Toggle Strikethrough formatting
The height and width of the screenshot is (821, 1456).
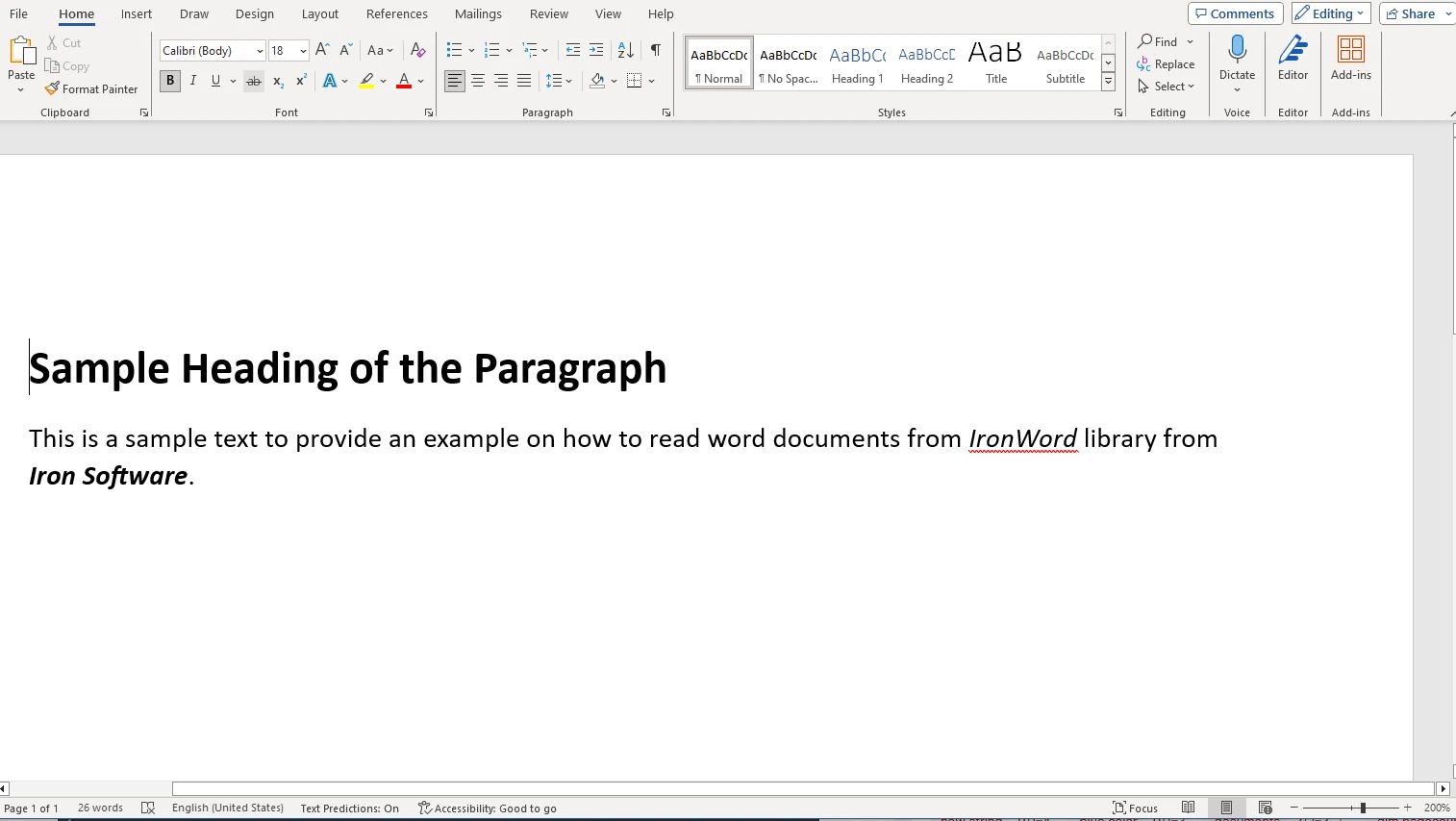[x=254, y=81]
